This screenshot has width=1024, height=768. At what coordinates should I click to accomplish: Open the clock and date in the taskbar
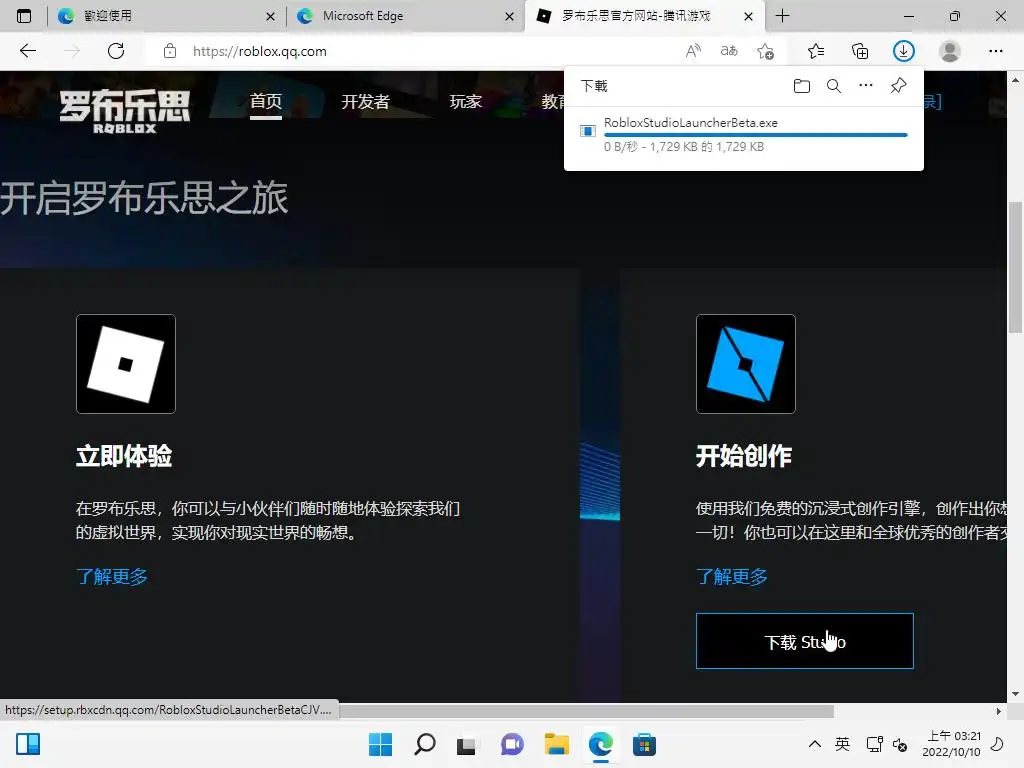[951, 744]
